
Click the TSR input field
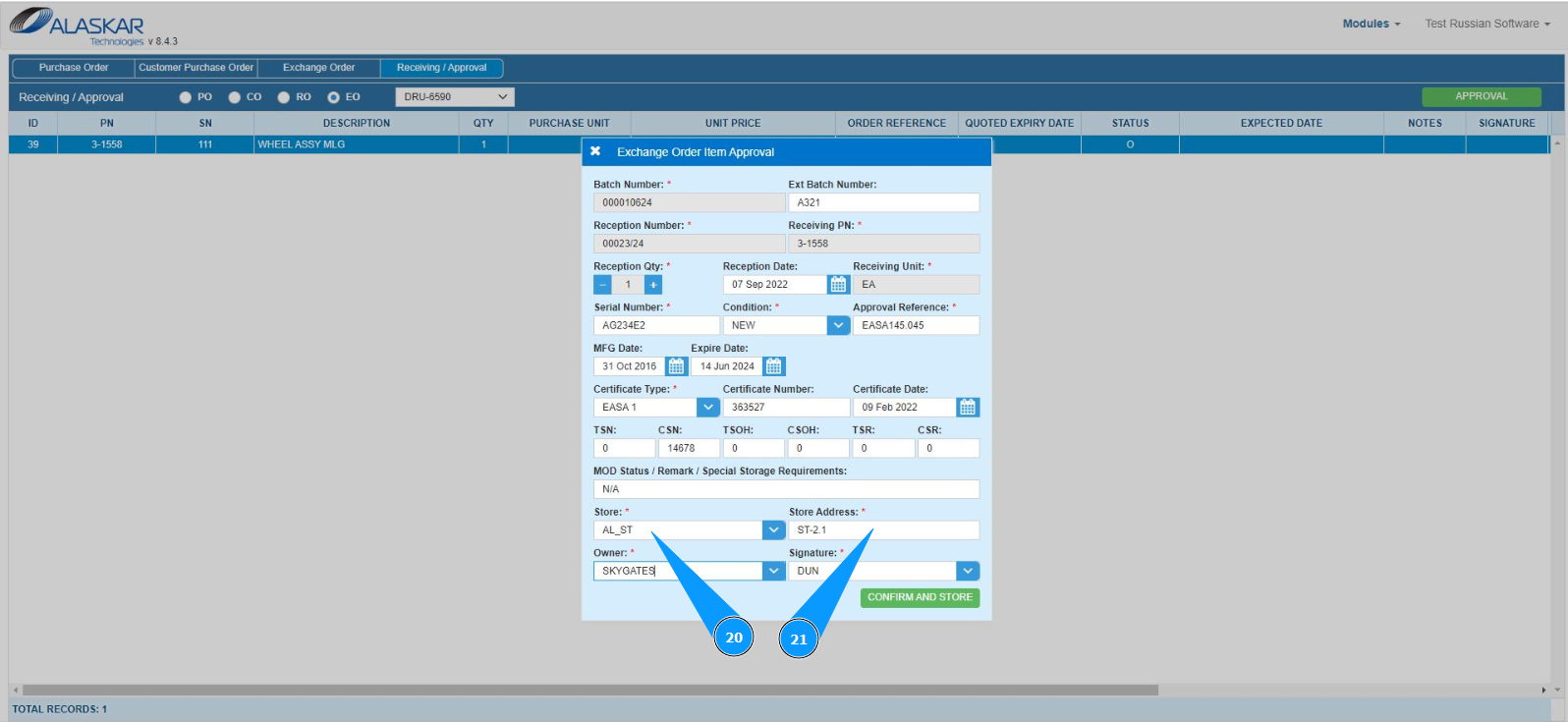click(x=883, y=448)
